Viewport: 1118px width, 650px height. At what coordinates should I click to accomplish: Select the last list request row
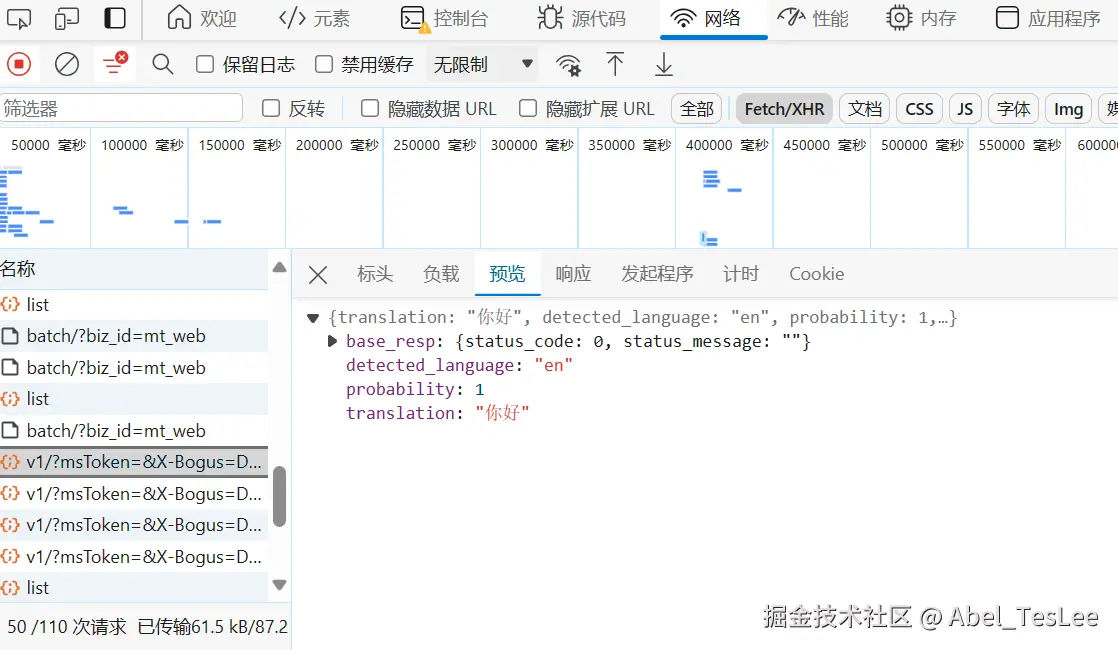click(x=134, y=587)
